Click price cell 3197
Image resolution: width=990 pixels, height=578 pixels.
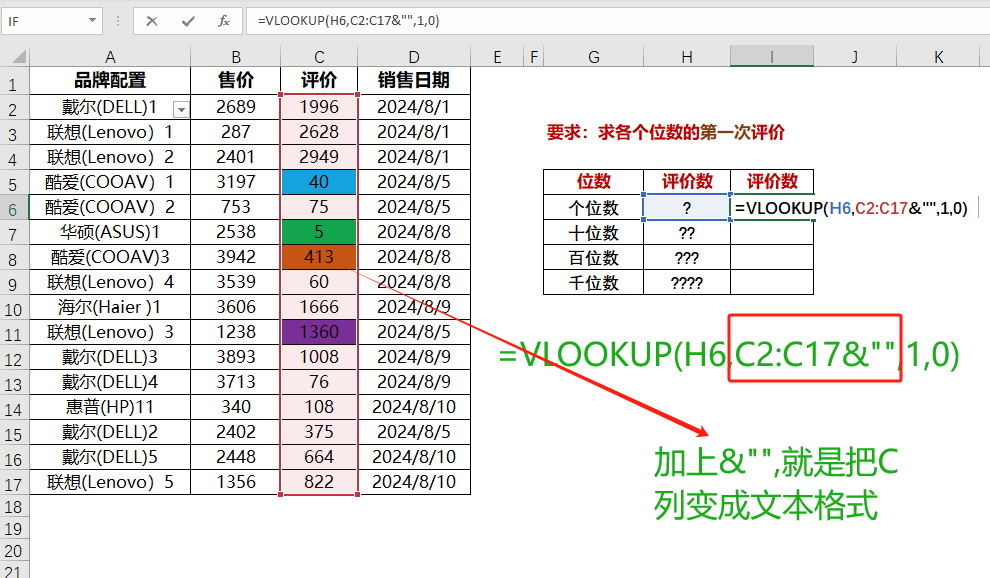pos(236,182)
